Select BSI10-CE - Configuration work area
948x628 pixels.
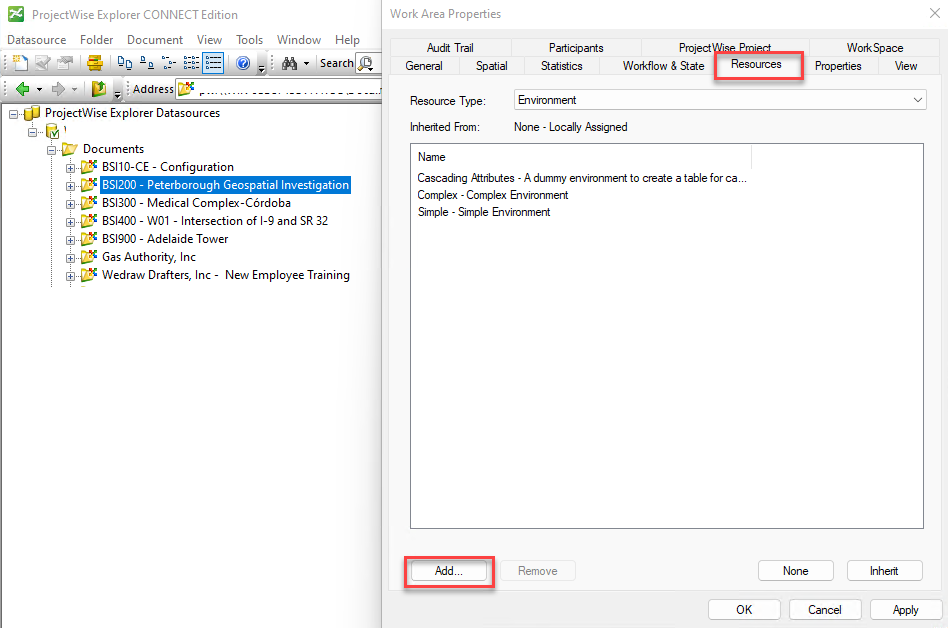tap(167, 167)
